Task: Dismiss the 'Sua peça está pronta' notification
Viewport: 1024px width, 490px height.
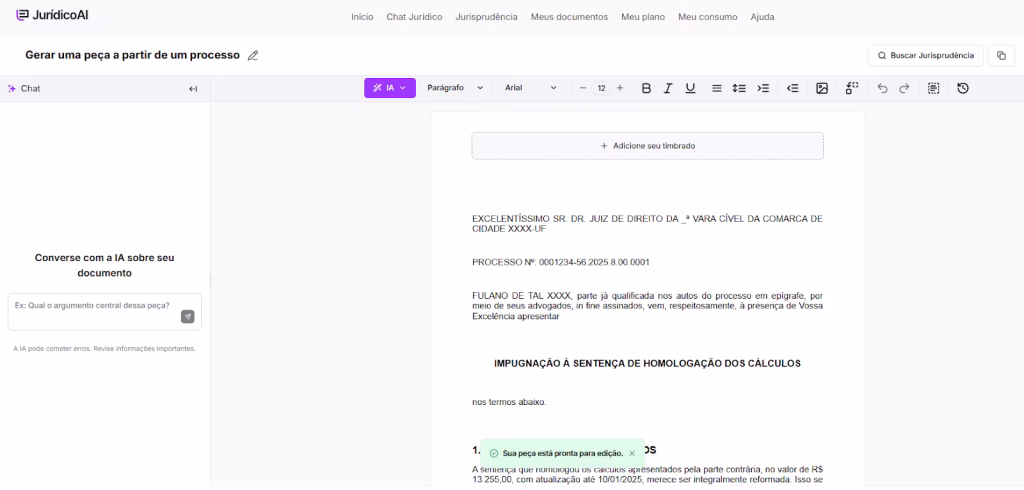Action: coord(632,453)
